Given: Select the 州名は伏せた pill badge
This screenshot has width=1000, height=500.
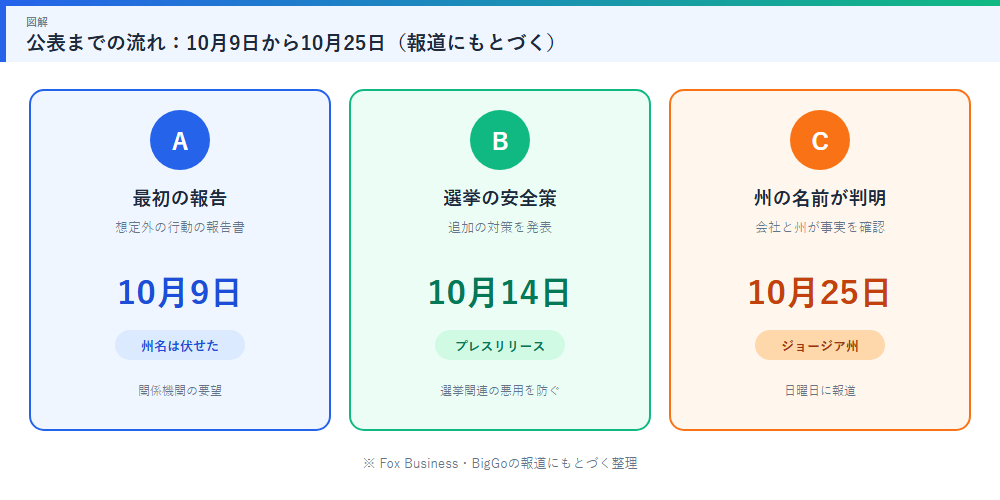Looking at the screenshot, I should 180,345.
